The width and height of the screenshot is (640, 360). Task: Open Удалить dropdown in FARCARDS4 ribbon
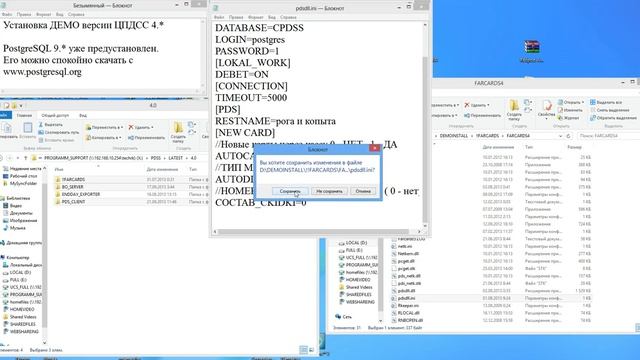(x=477, y=105)
